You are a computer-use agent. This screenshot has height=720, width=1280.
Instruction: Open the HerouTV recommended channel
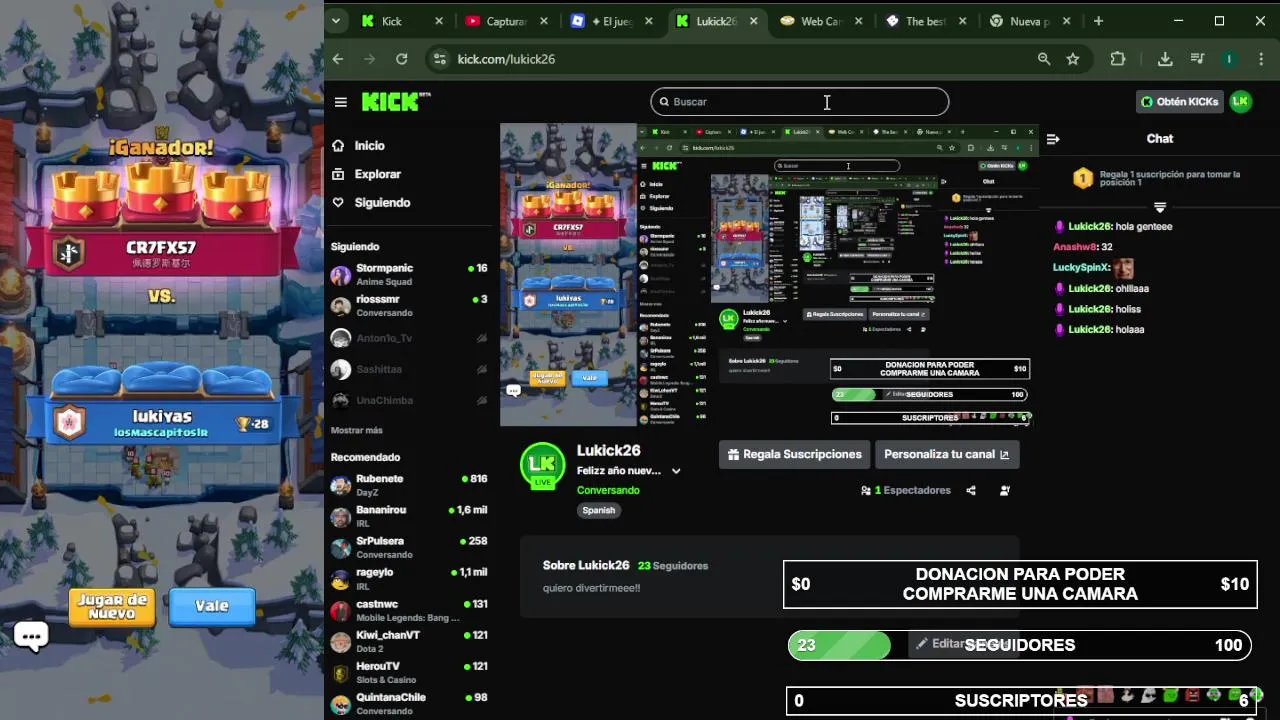point(409,673)
